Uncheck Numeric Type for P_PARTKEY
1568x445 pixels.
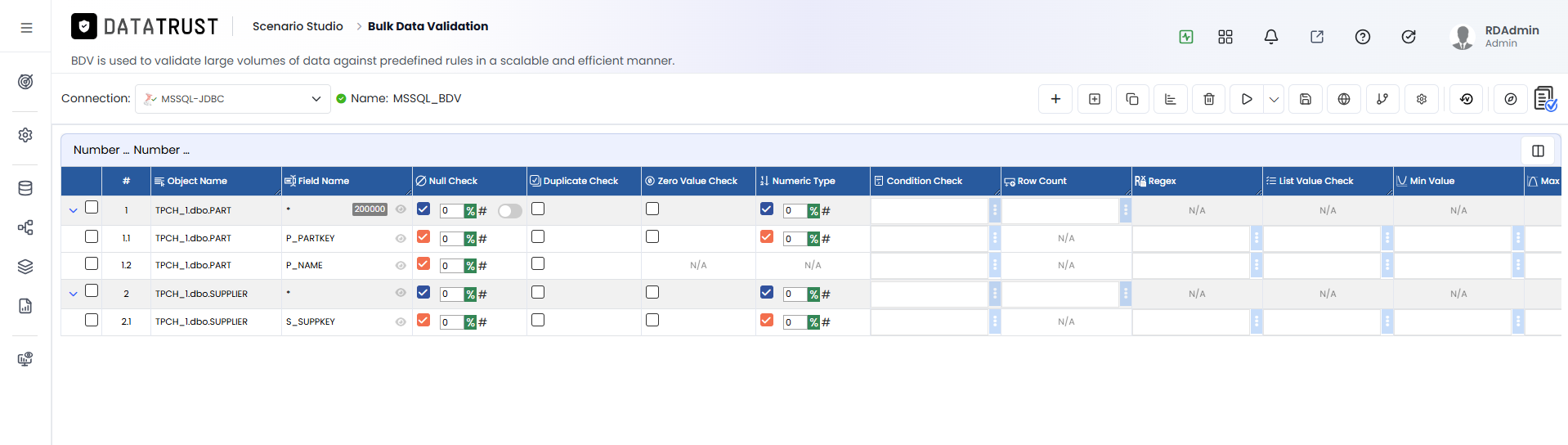[x=767, y=236]
